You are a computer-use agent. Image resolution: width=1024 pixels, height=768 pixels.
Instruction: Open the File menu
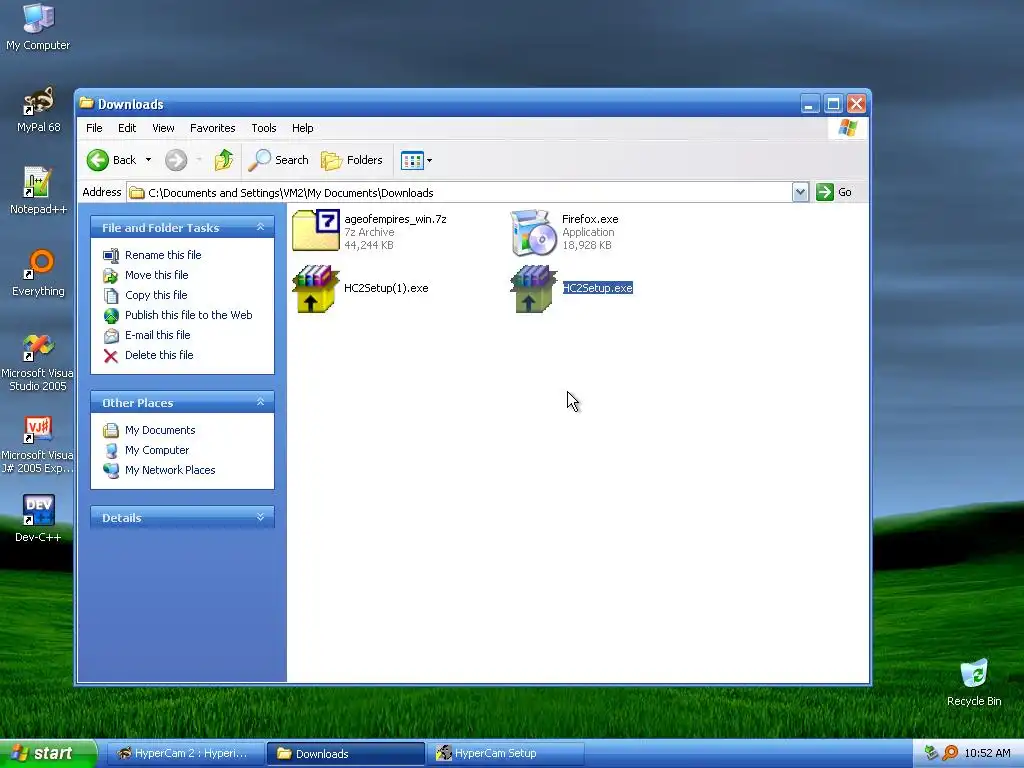tap(94, 128)
